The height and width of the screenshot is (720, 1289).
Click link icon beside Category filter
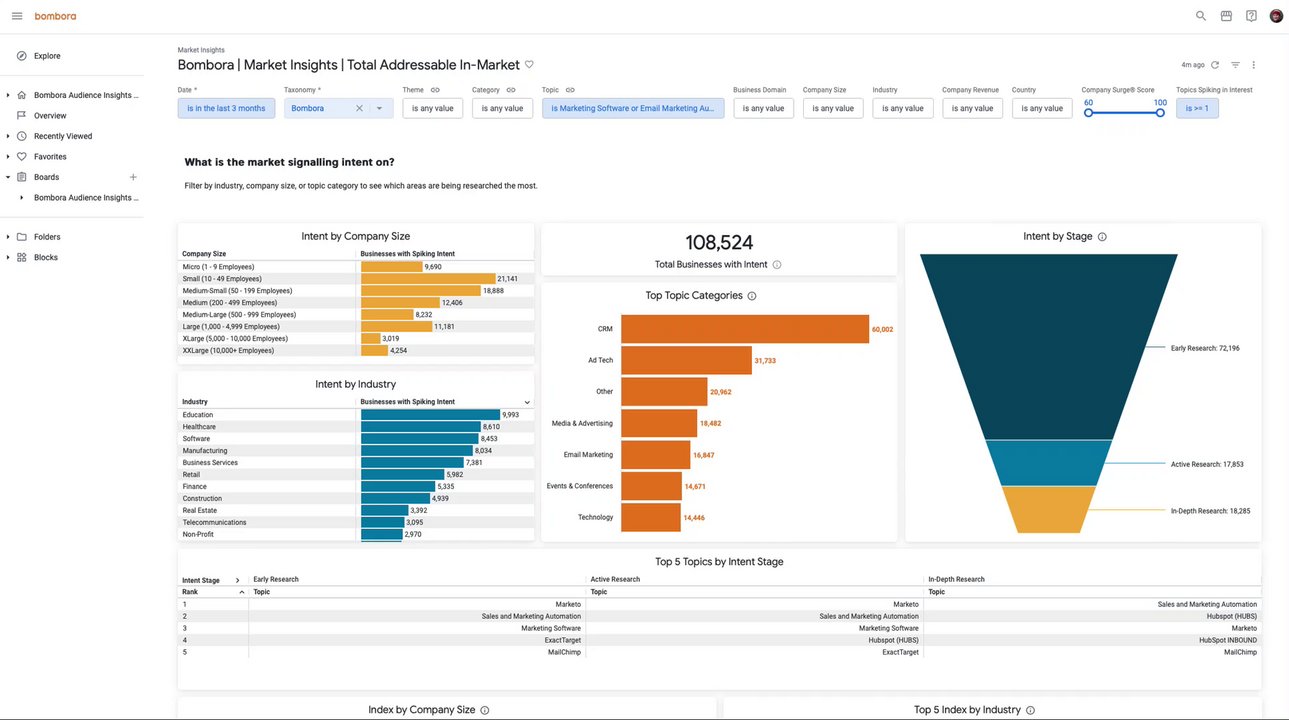[510, 90]
